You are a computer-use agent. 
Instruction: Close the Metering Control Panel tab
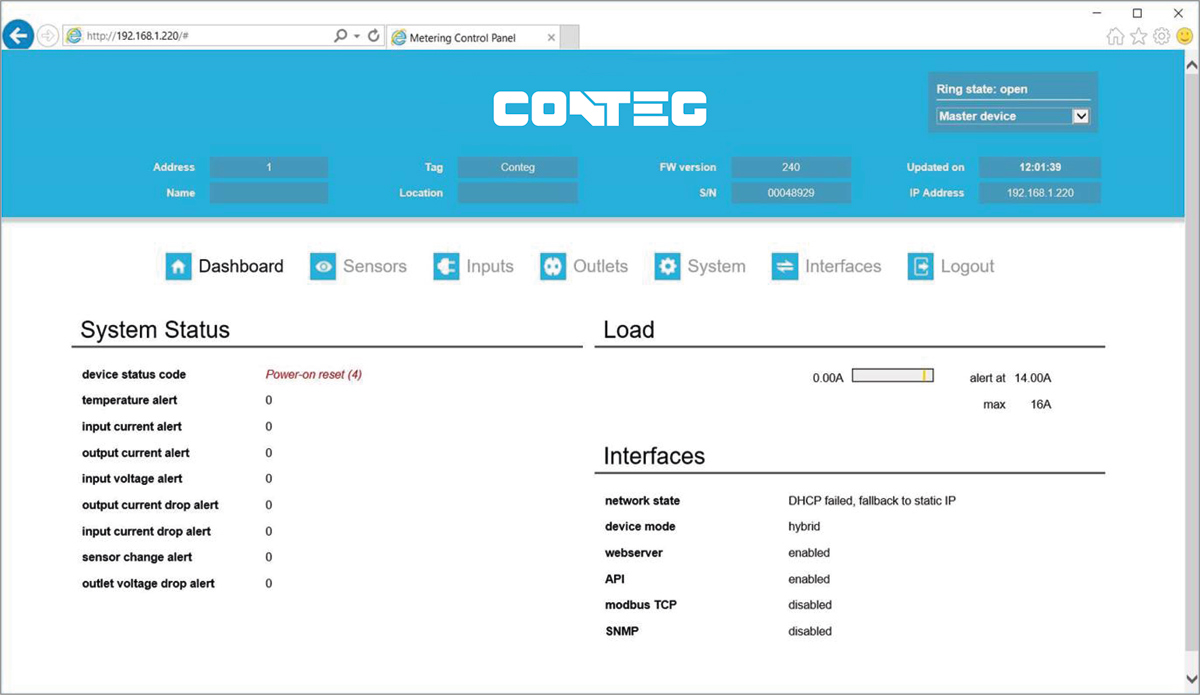coord(551,37)
